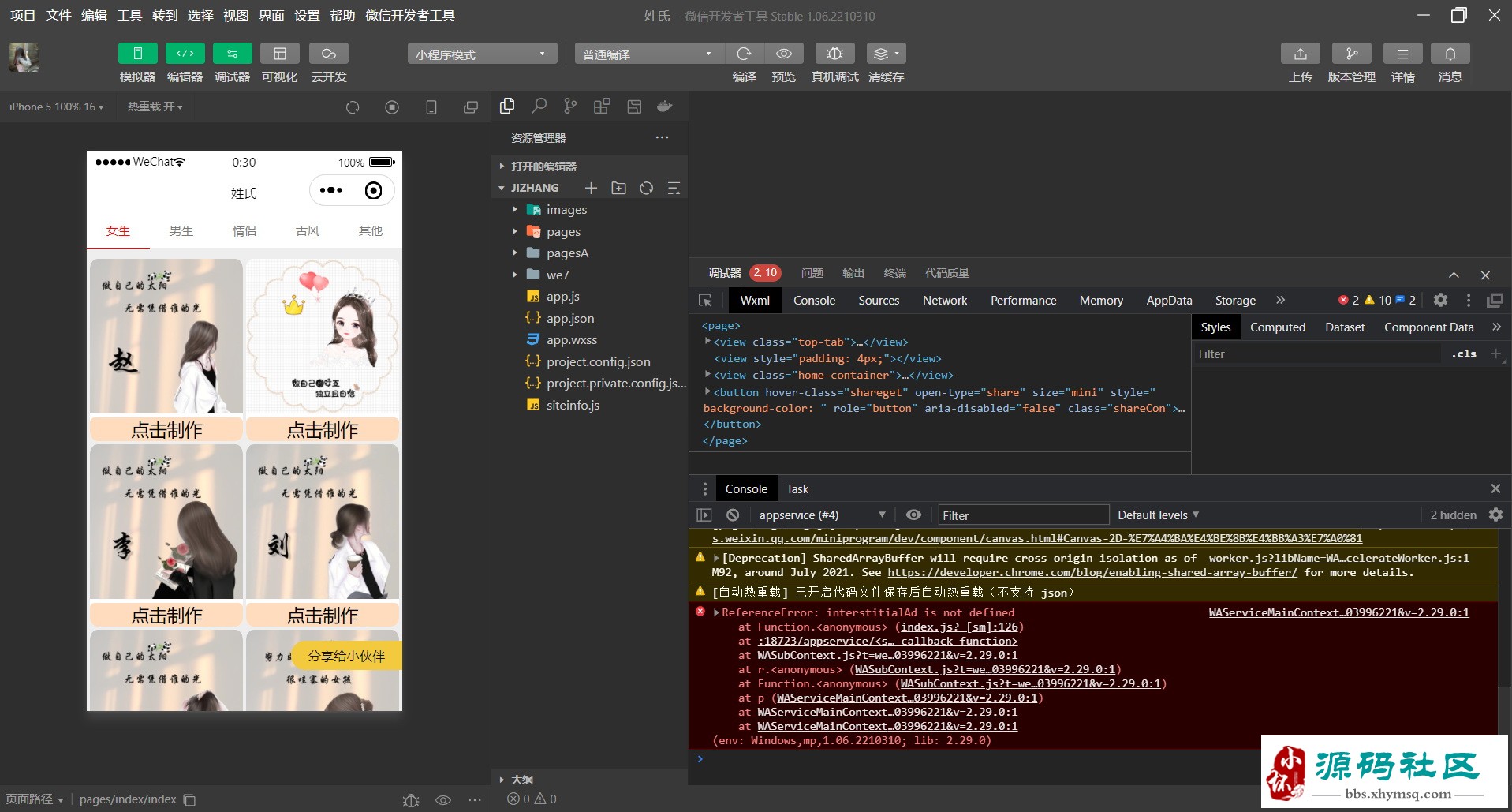Expand the 打开的编辑器 section
Screen dimensions: 1512x812
pyautogui.click(x=543, y=167)
